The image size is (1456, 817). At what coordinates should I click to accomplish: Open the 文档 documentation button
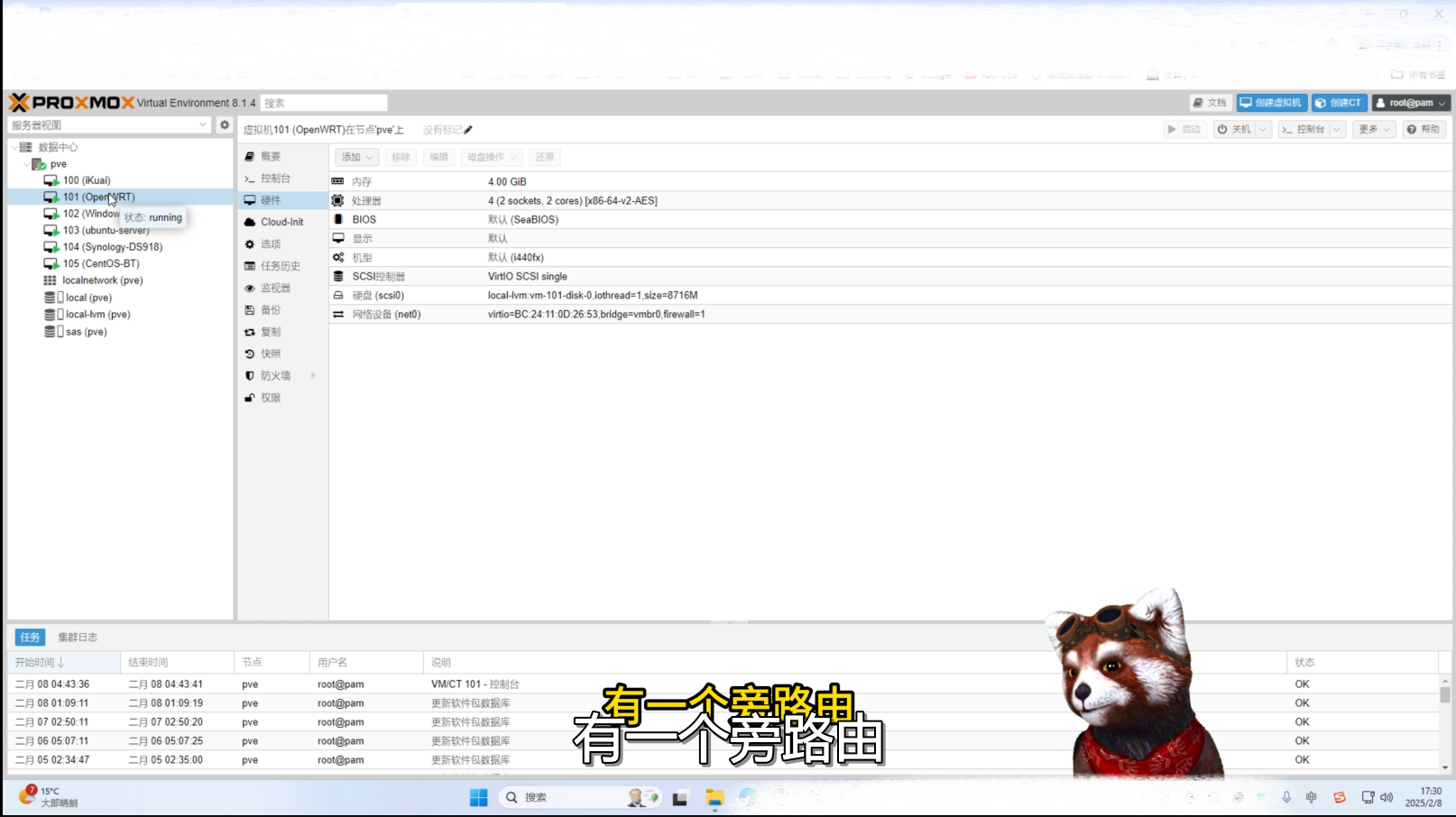[x=1210, y=103]
